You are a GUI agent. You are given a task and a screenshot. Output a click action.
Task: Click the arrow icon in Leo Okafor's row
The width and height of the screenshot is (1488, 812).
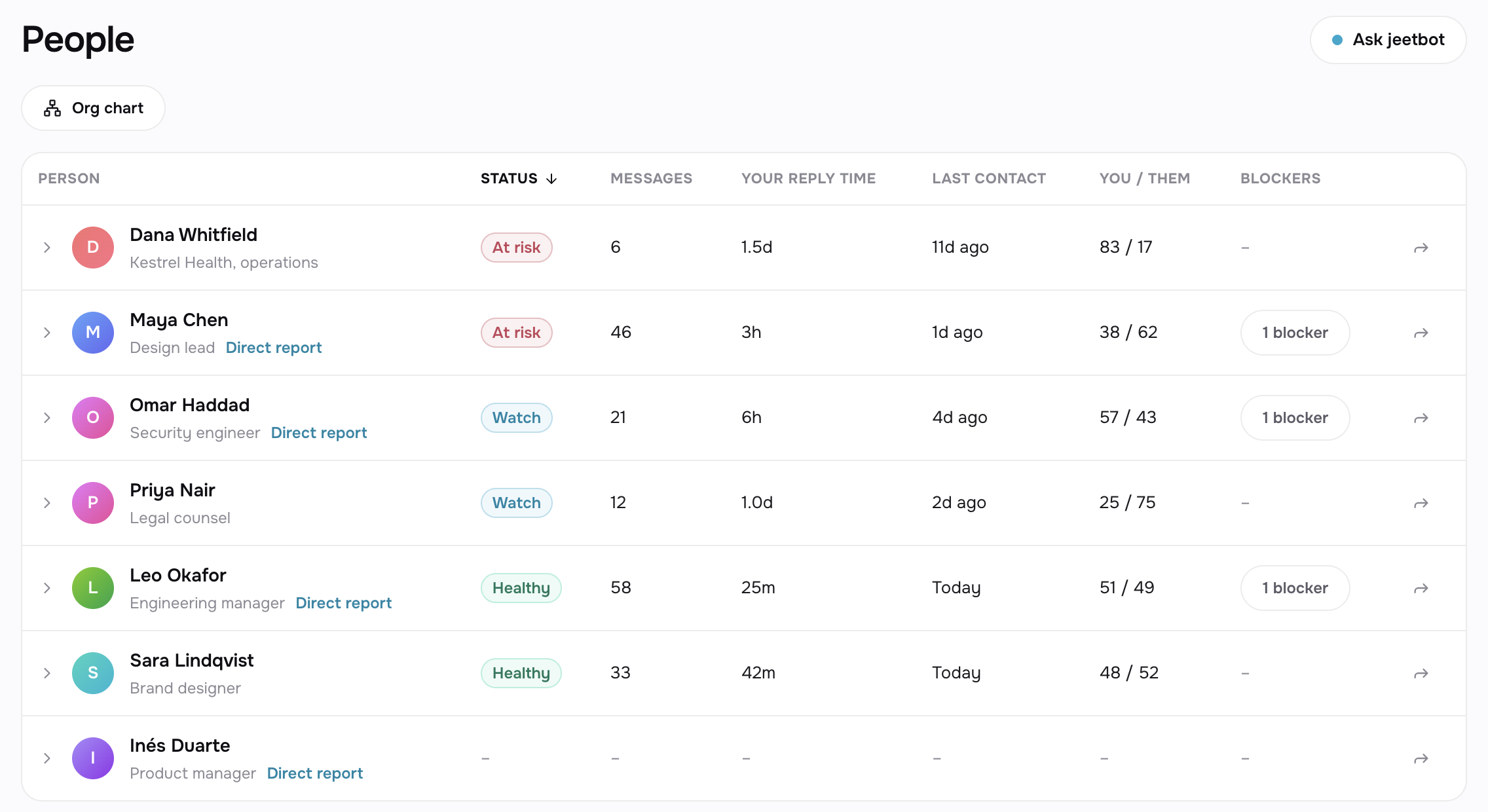click(x=1421, y=588)
